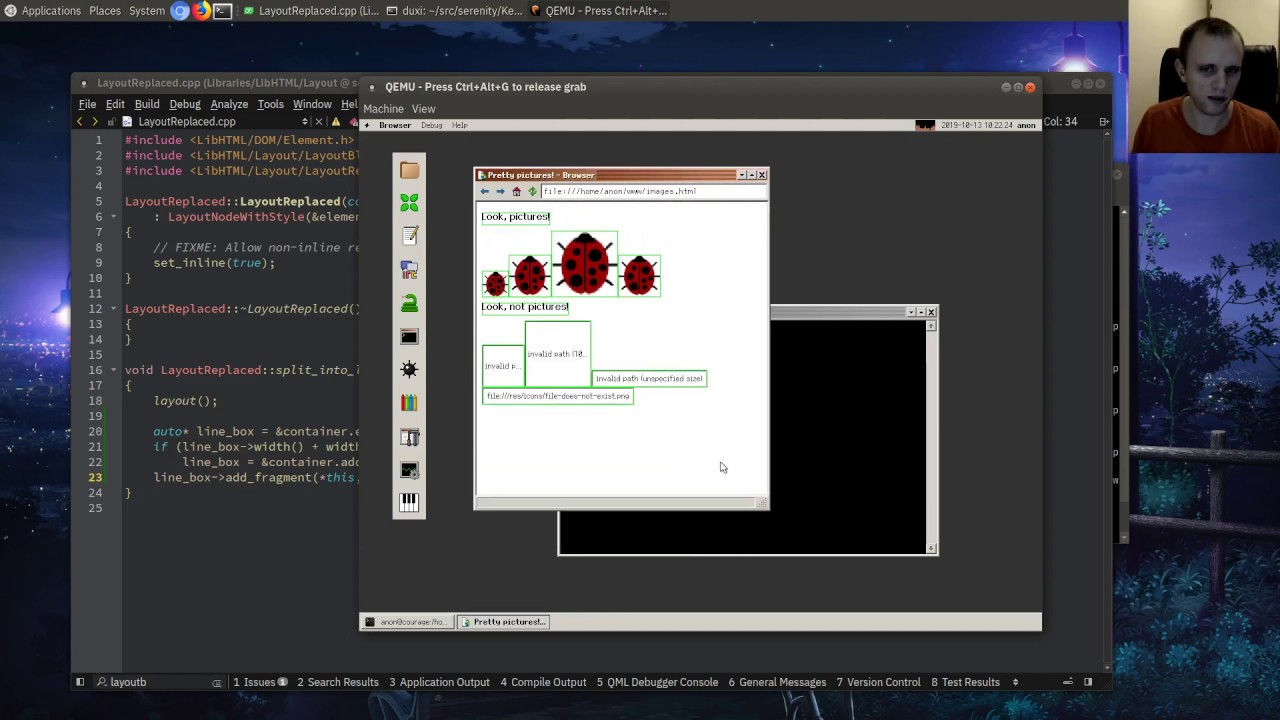This screenshot has height=720, width=1280.
Task: Click the layoutb locator search field
Action: tap(160, 682)
